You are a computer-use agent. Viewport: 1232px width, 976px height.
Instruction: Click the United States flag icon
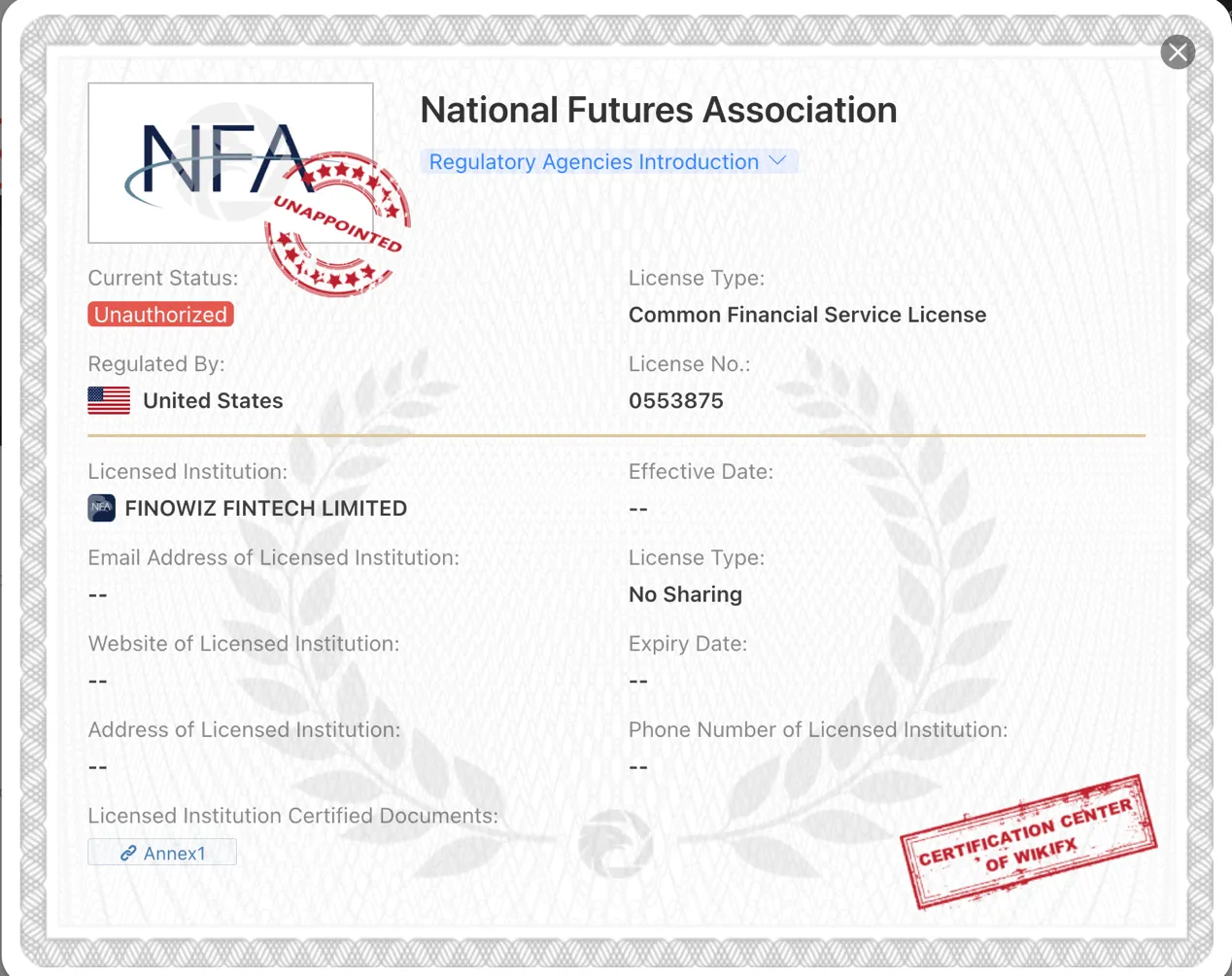109,400
